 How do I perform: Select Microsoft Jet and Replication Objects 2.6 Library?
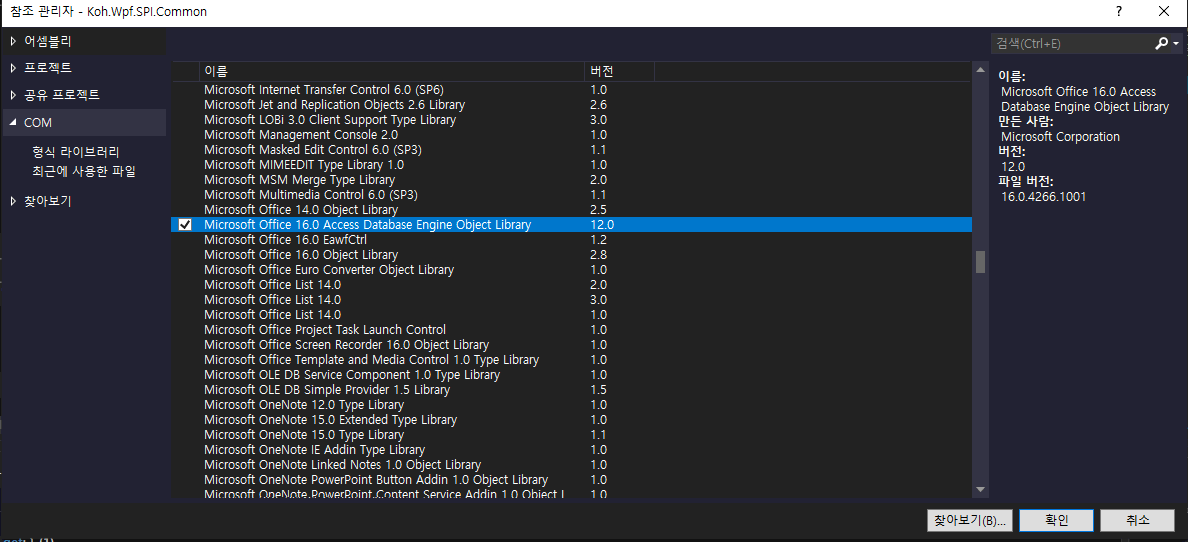(572, 105)
